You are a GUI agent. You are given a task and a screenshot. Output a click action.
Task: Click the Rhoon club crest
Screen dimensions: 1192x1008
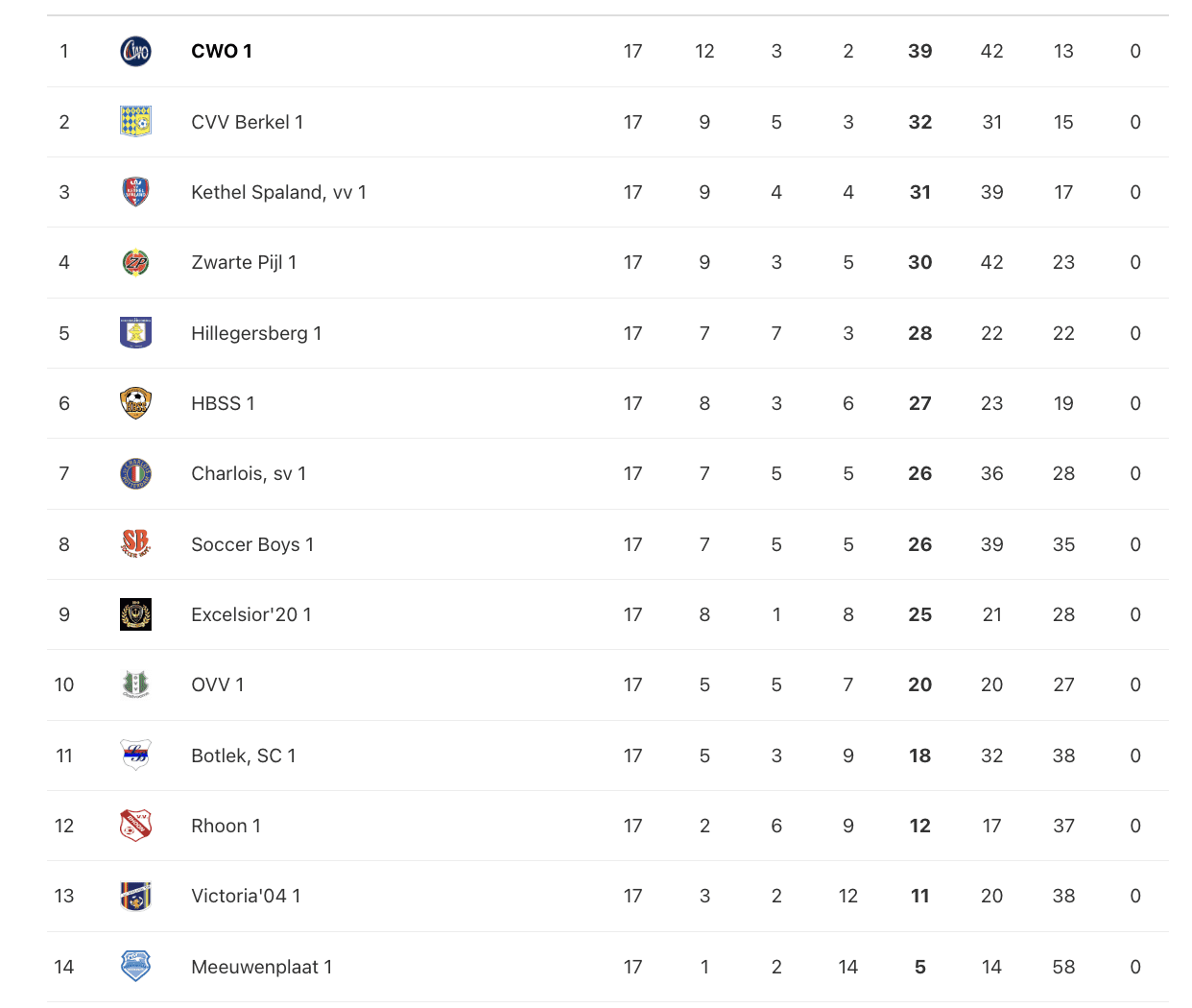tap(135, 826)
